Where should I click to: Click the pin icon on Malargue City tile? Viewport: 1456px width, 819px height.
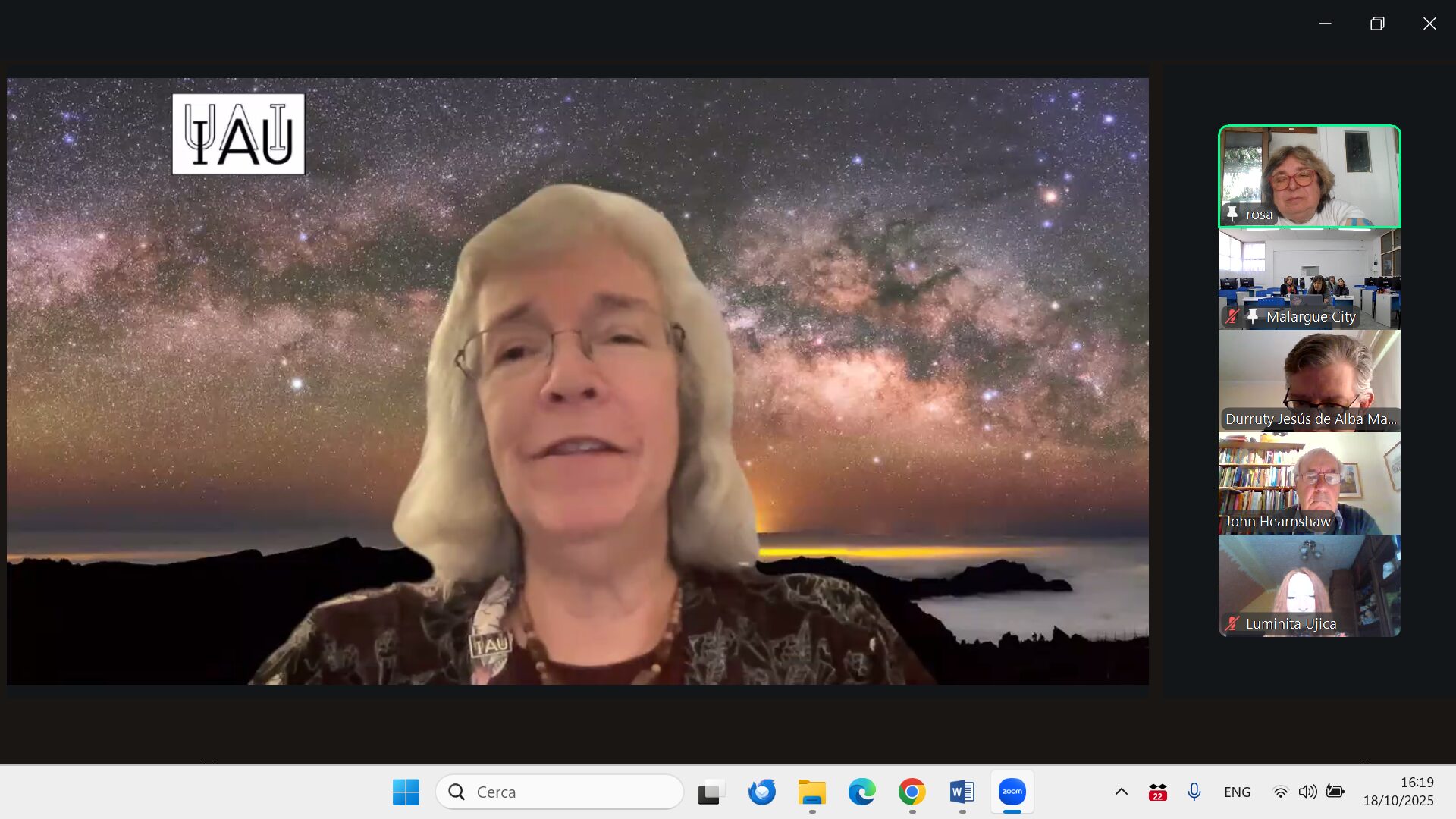click(1253, 316)
